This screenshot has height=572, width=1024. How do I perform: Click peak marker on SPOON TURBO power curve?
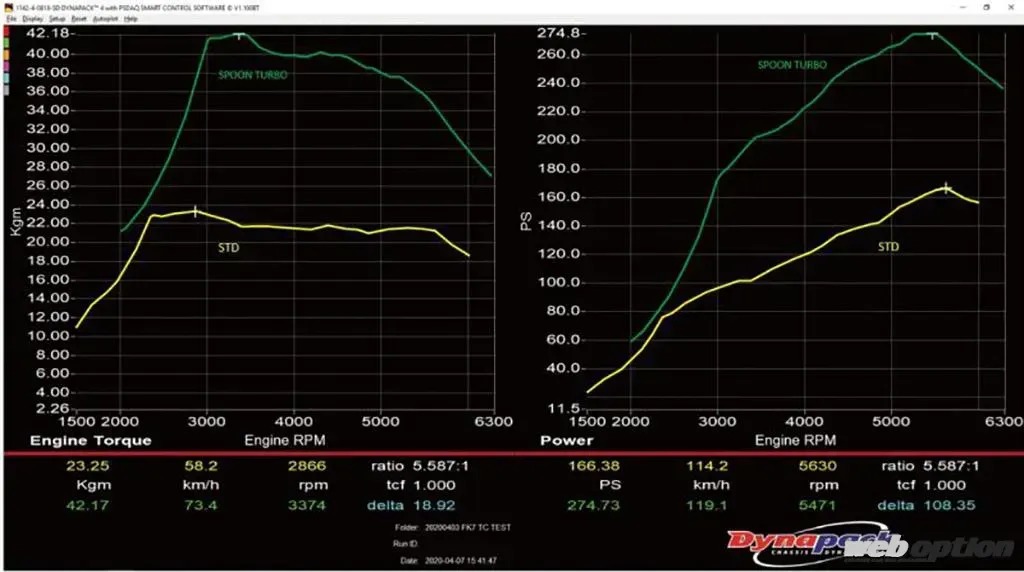tap(932, 34)
